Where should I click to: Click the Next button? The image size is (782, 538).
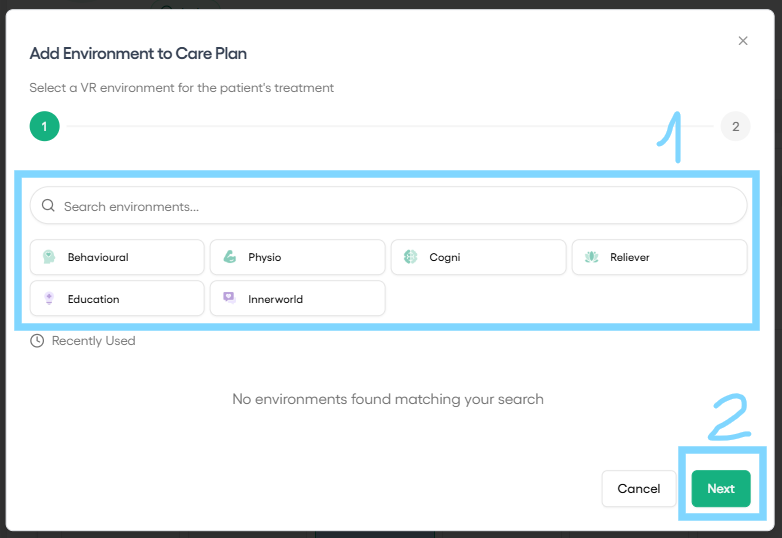[x=721, y=489]
